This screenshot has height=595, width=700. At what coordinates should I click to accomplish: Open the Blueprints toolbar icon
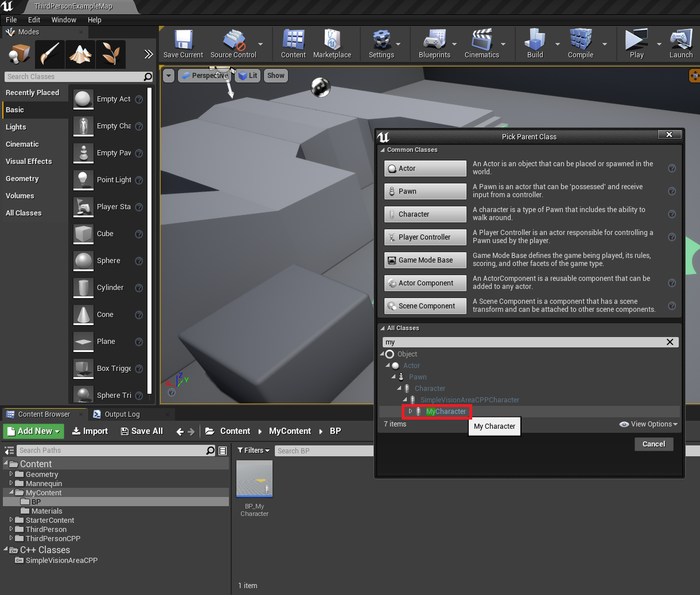pos(435,41)
